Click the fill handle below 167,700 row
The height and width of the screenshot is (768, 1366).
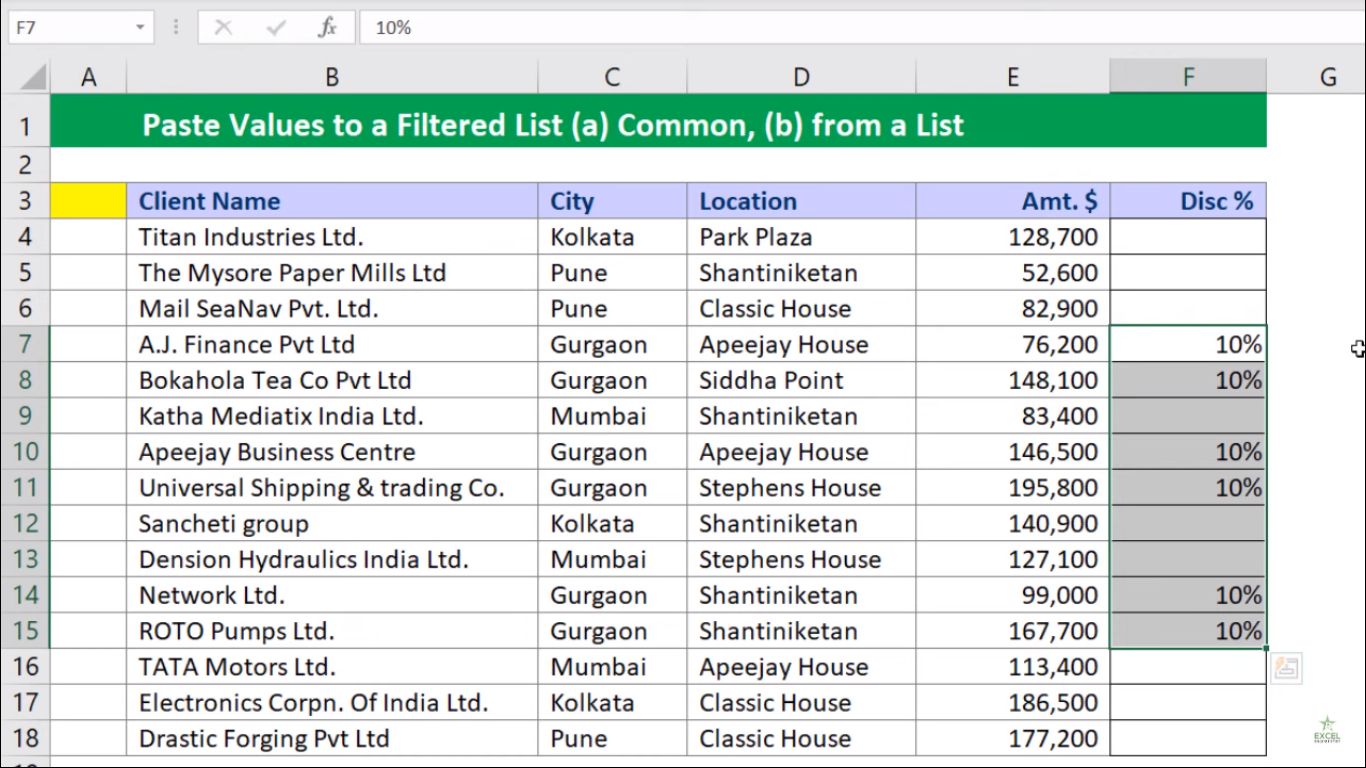point(1266,649)
